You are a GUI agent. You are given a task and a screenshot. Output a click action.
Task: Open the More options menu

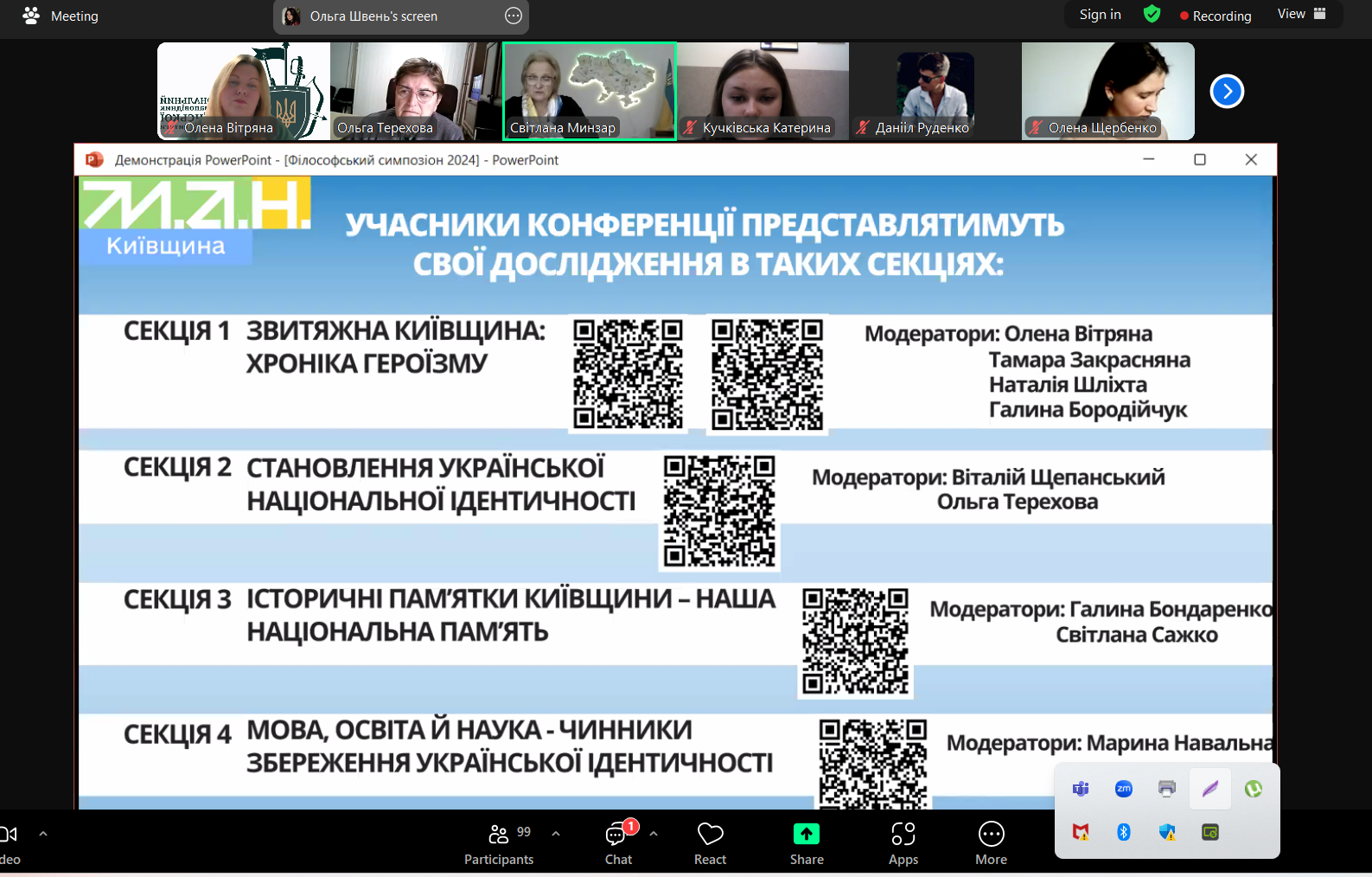coord(991,843)
